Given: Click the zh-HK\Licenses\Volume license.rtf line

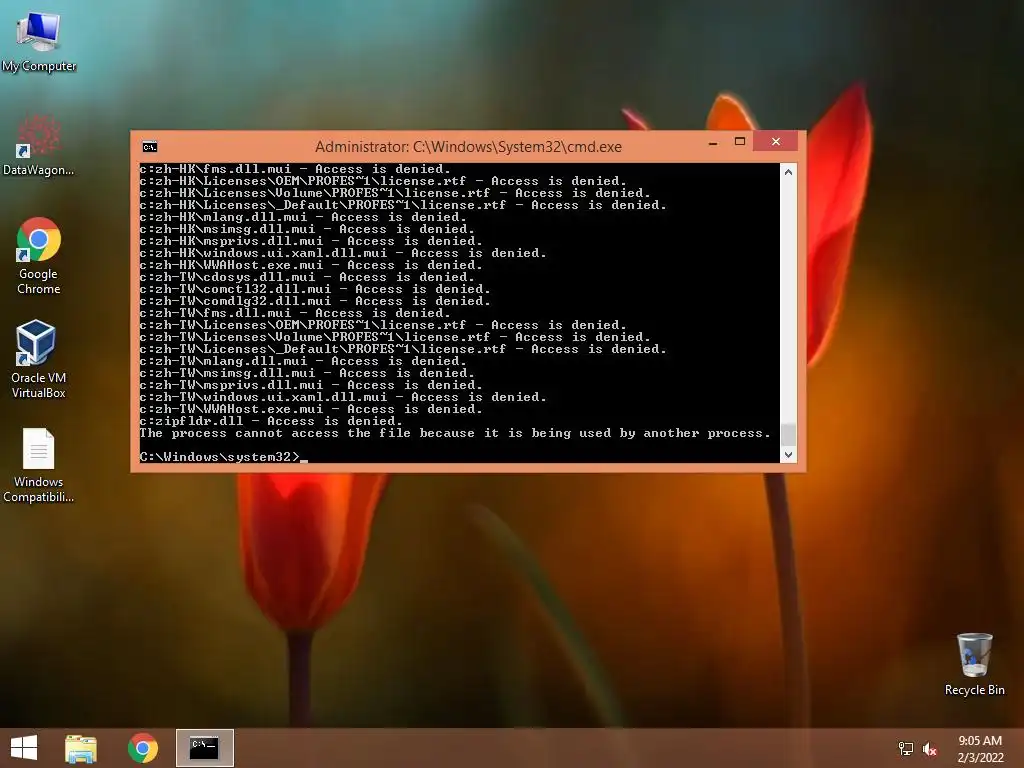Looking at the screenshot, I should click(395, 193).
